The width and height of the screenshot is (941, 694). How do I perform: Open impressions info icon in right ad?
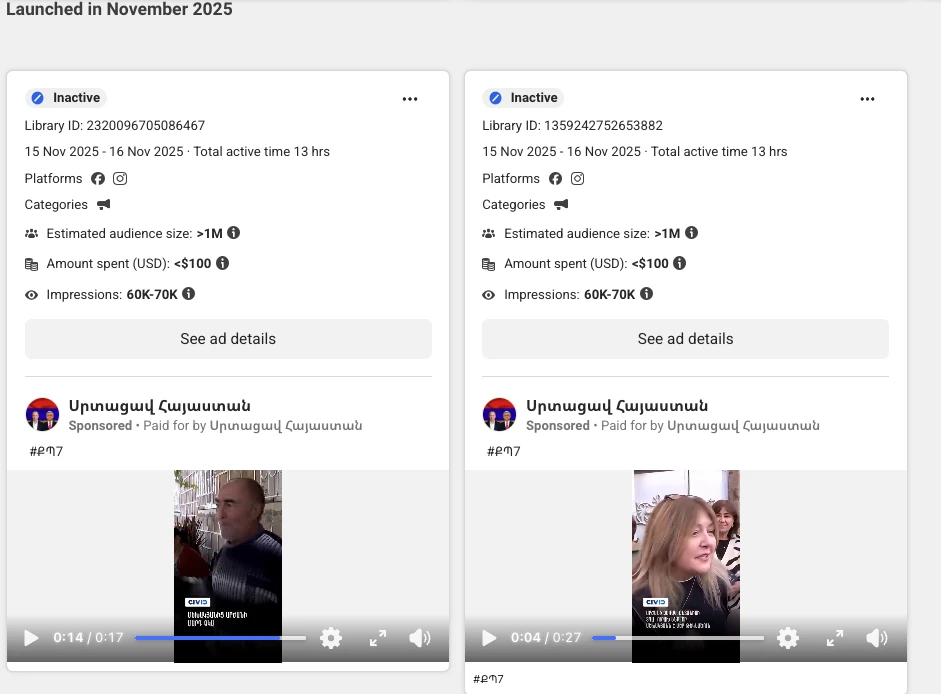pos(646,294)
